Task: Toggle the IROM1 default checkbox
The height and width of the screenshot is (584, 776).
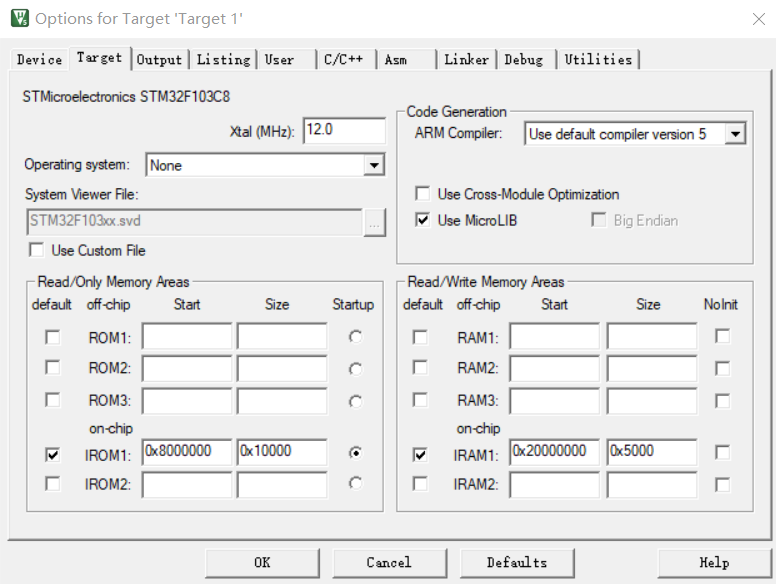Action: 52,454
